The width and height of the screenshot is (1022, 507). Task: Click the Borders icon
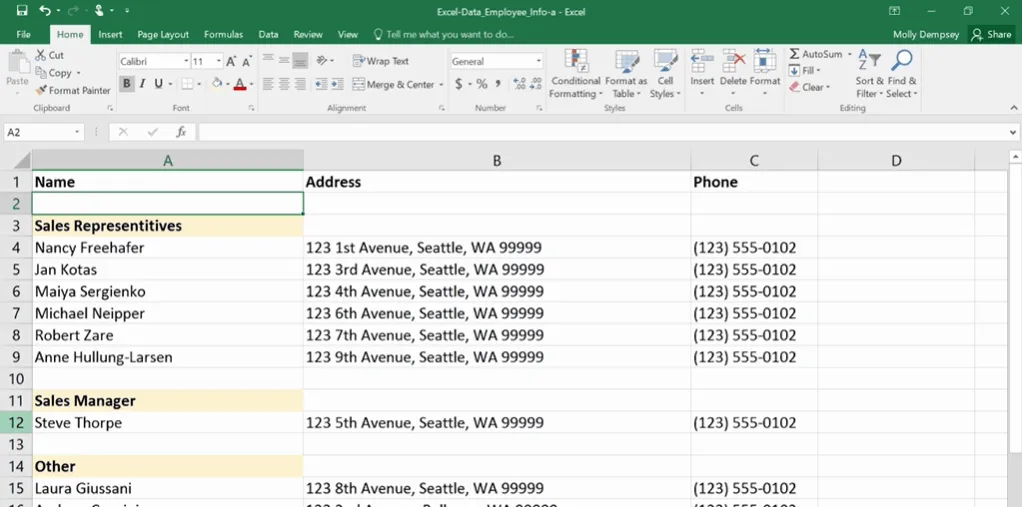(x=187, y=84)
